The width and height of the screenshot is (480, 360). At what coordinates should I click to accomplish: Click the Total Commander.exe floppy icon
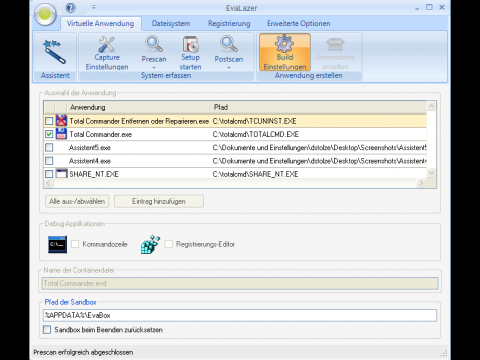(x=61, y=134)
